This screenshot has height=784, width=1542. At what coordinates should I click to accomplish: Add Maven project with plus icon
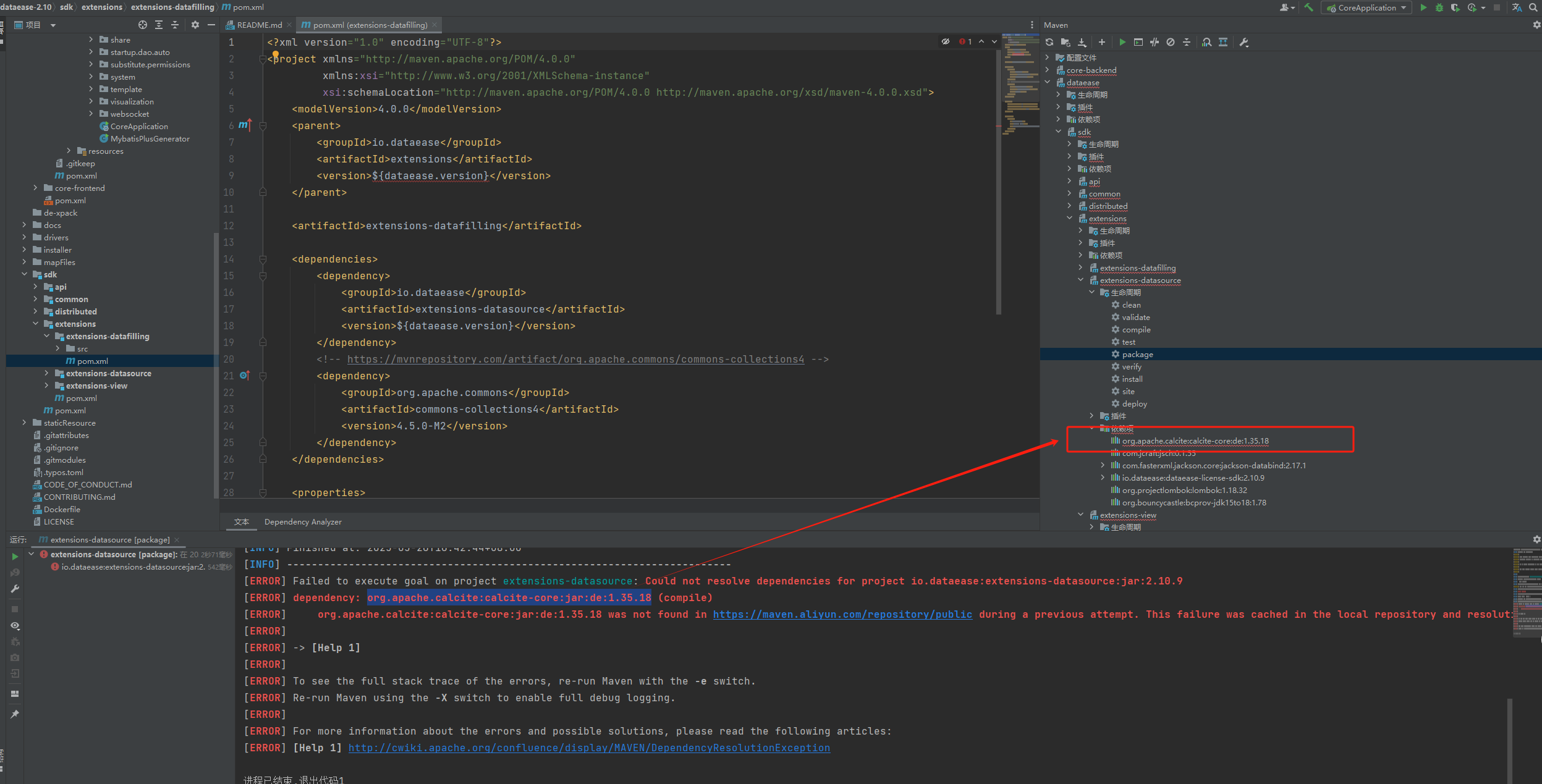[x=1101, y=42]
